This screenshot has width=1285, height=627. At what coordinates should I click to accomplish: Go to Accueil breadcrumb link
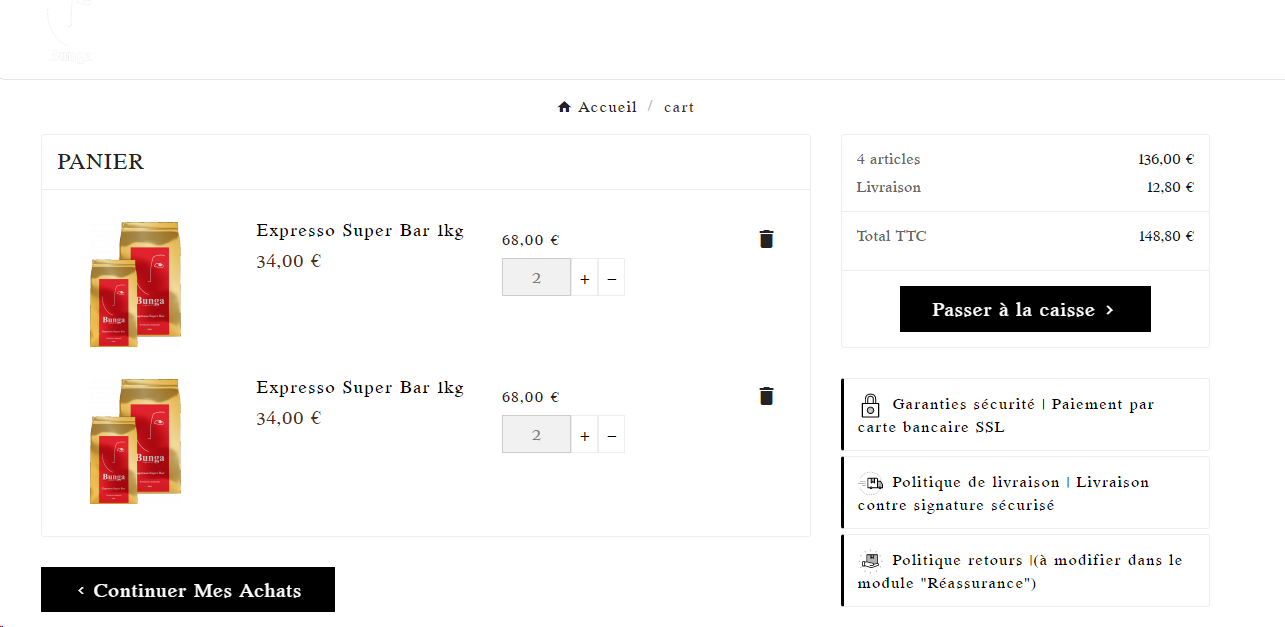[x=607, y=107]
